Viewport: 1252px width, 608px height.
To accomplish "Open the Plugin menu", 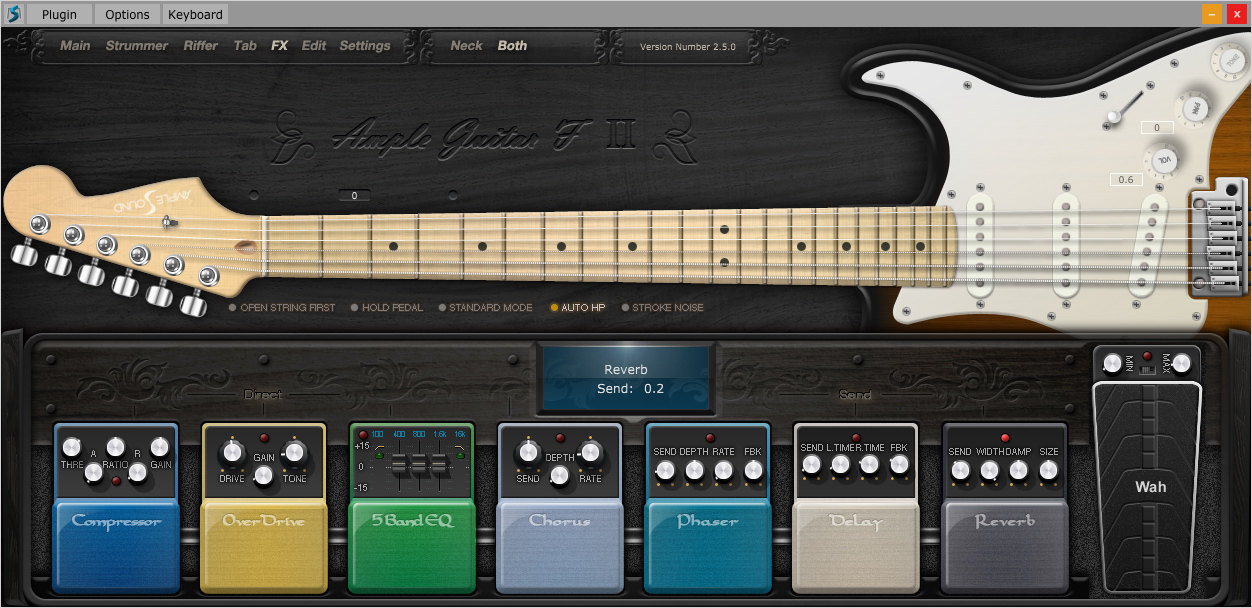I will click(59, 14).
